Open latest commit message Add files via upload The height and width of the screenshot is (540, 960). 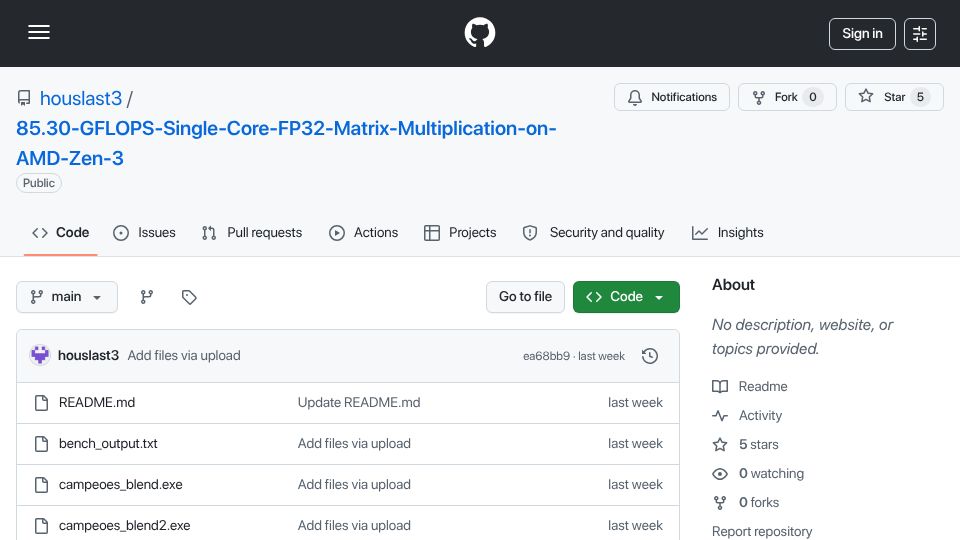tap(184, 356)
